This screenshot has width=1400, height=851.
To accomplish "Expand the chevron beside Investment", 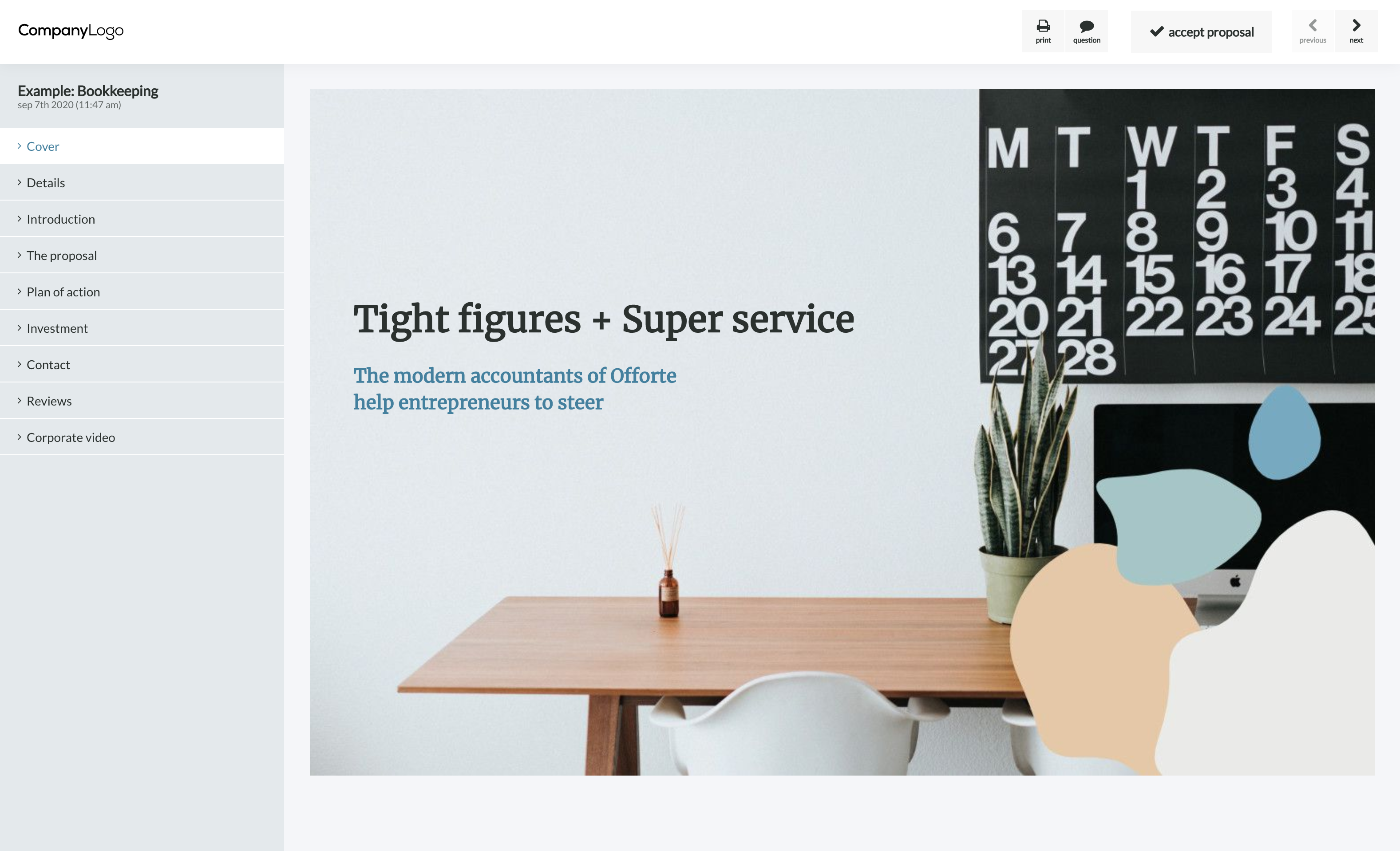I will (20, 328).
